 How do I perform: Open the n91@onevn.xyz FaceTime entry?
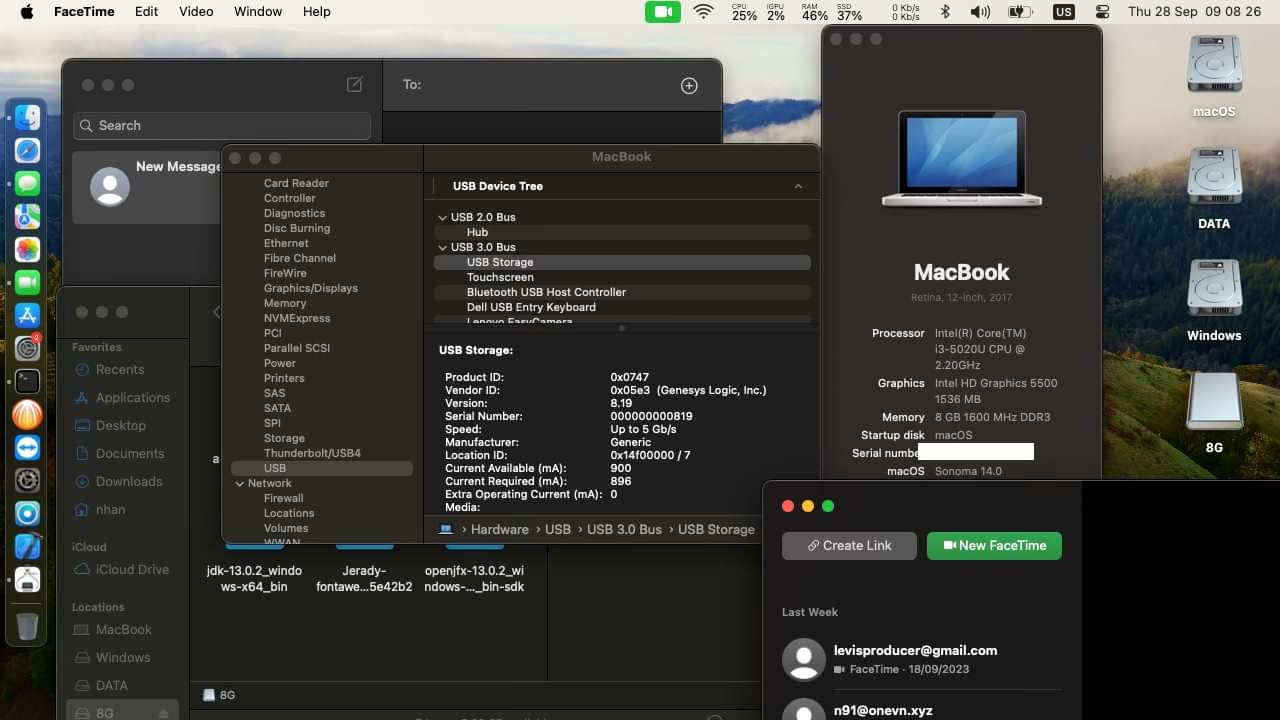pos(920,709)
